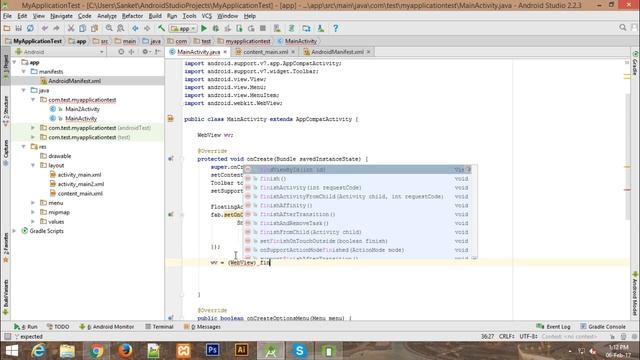The height and width of the screenshot is (360, 640).
Task: Expand the Gradle Scripts node
Action: pyautogui.click(x=15, y=231)
